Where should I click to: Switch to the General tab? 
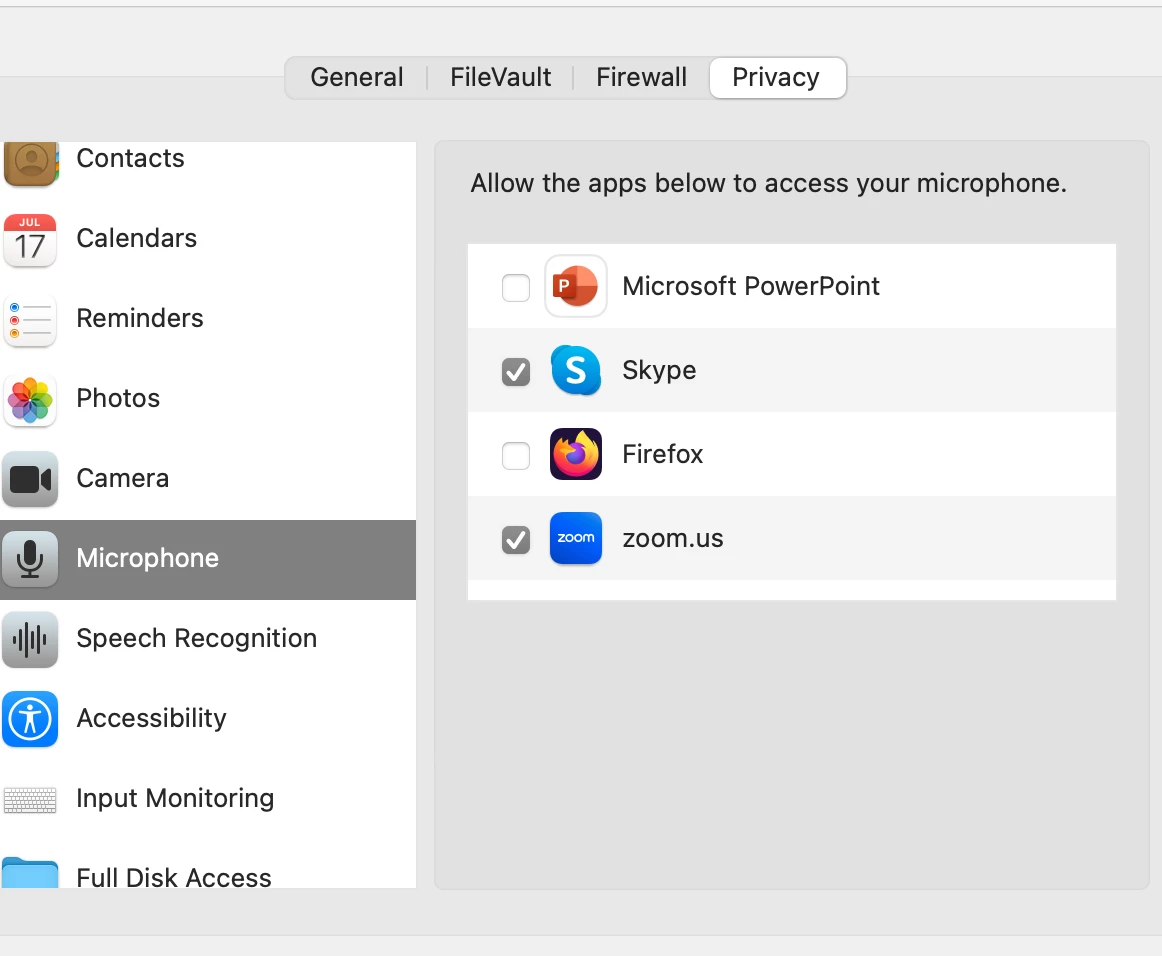(x=356, y=77)
